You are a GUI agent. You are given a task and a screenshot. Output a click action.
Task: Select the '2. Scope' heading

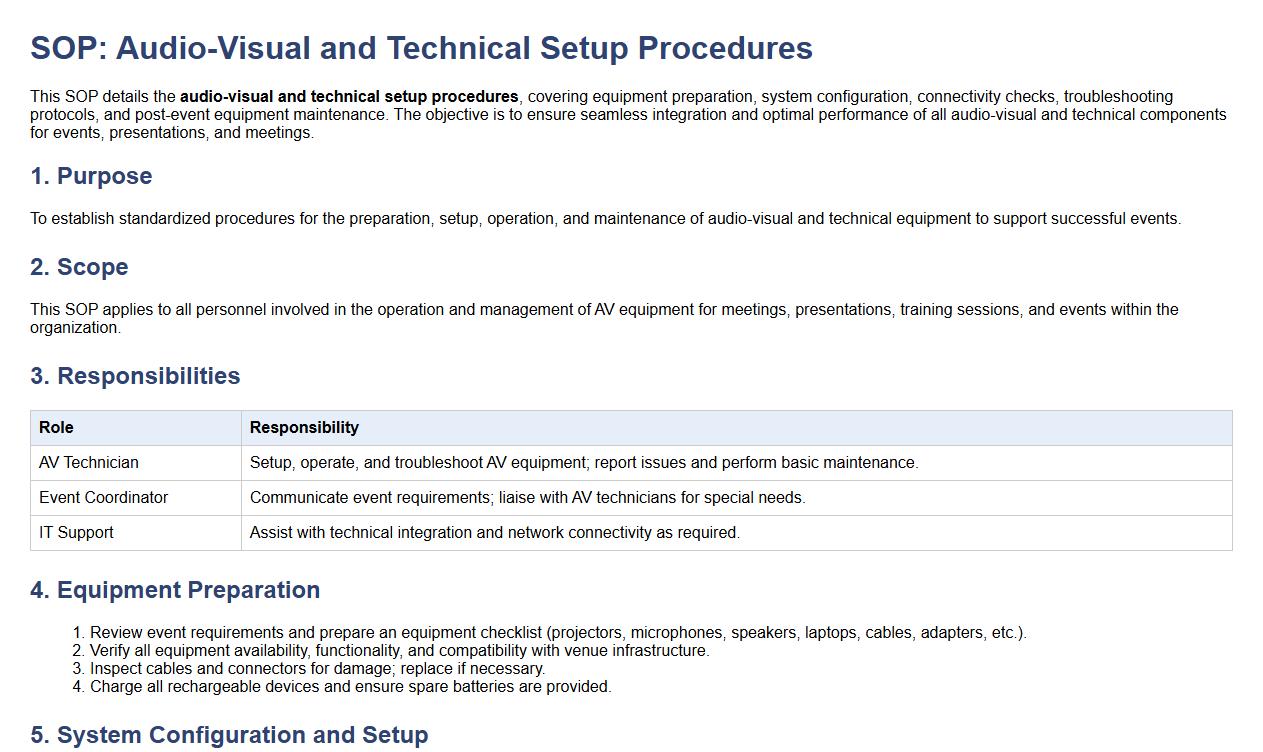(79, 267)
